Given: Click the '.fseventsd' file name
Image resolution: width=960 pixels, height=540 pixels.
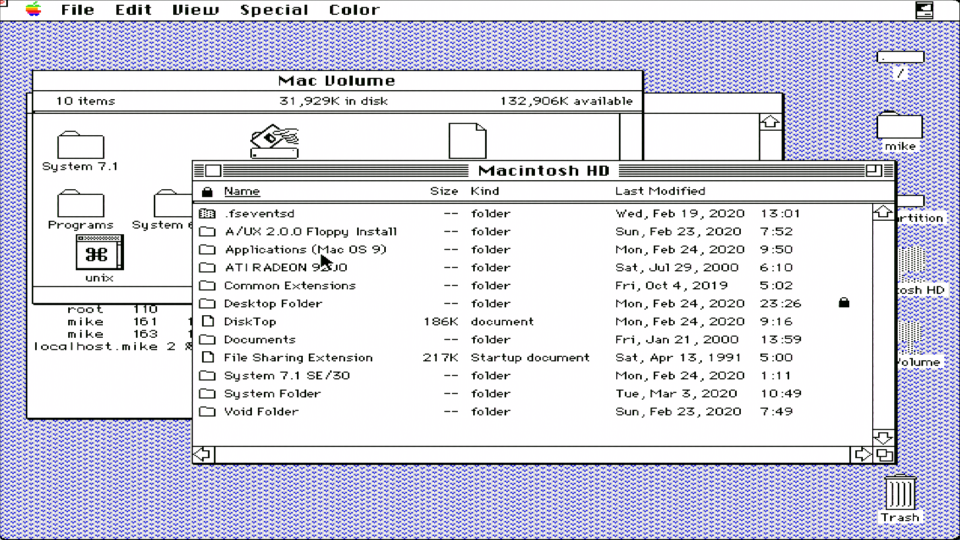Looking at the screenshot, I should click(x=260, y=213).
